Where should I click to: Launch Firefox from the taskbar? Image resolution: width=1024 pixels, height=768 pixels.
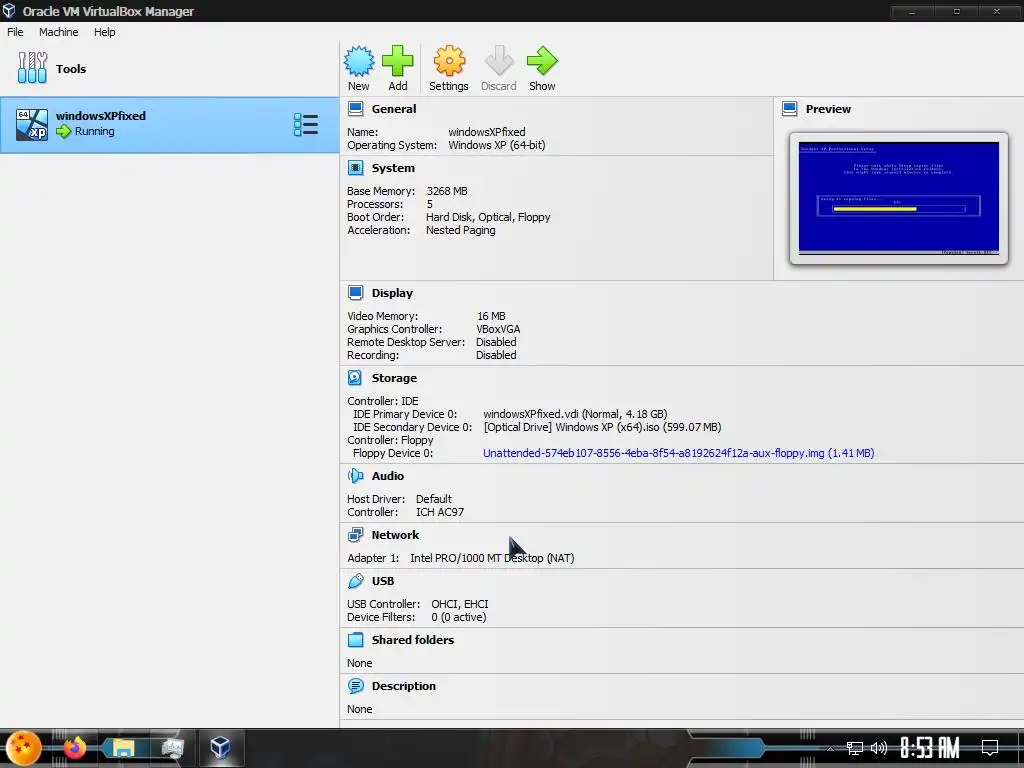coord(74,748)
